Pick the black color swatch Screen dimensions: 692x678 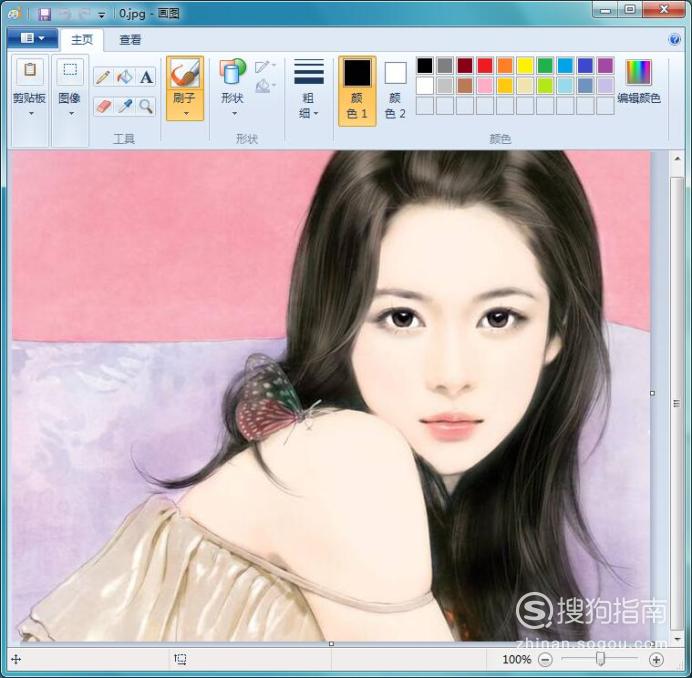coord(425,66)
